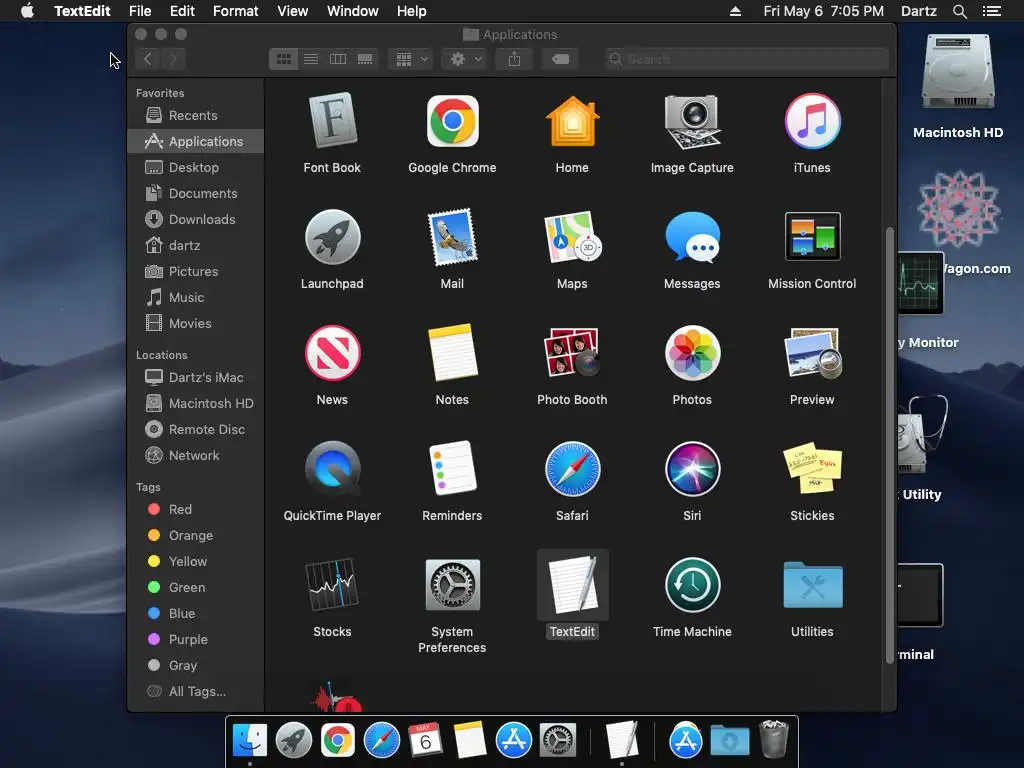The width and height of the screenshot is (1024, 768).
Task: Open the Format menu
Action: [236, 11]
